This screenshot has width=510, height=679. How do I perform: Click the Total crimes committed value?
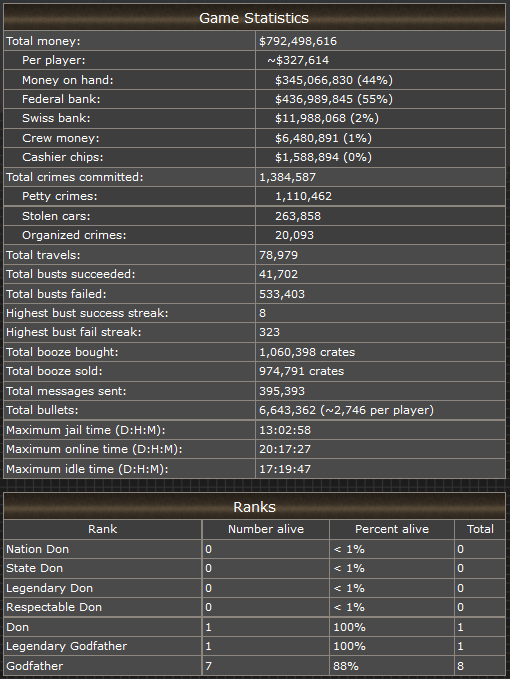(x=287, y=177)
